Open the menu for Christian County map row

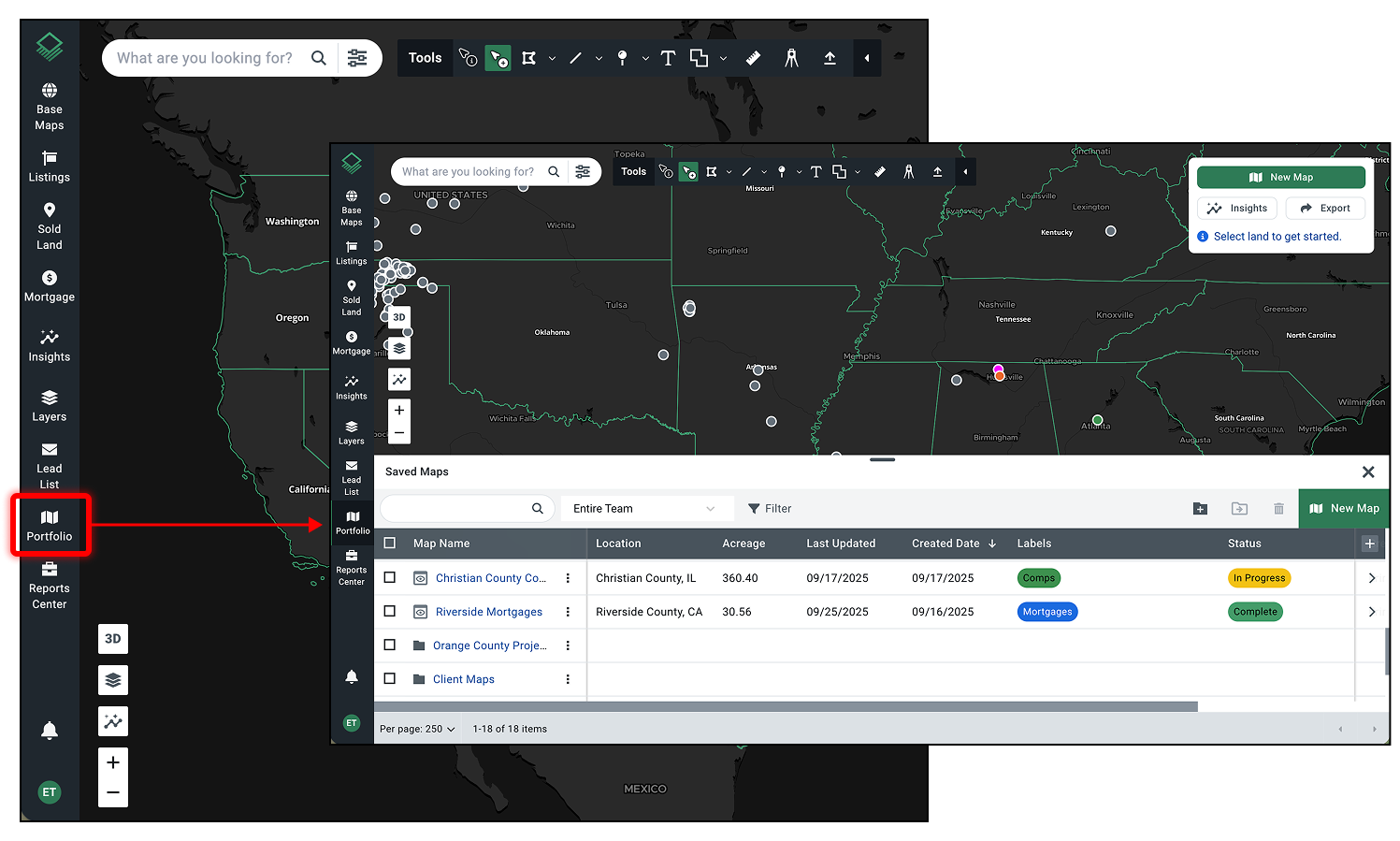(568, 578)
